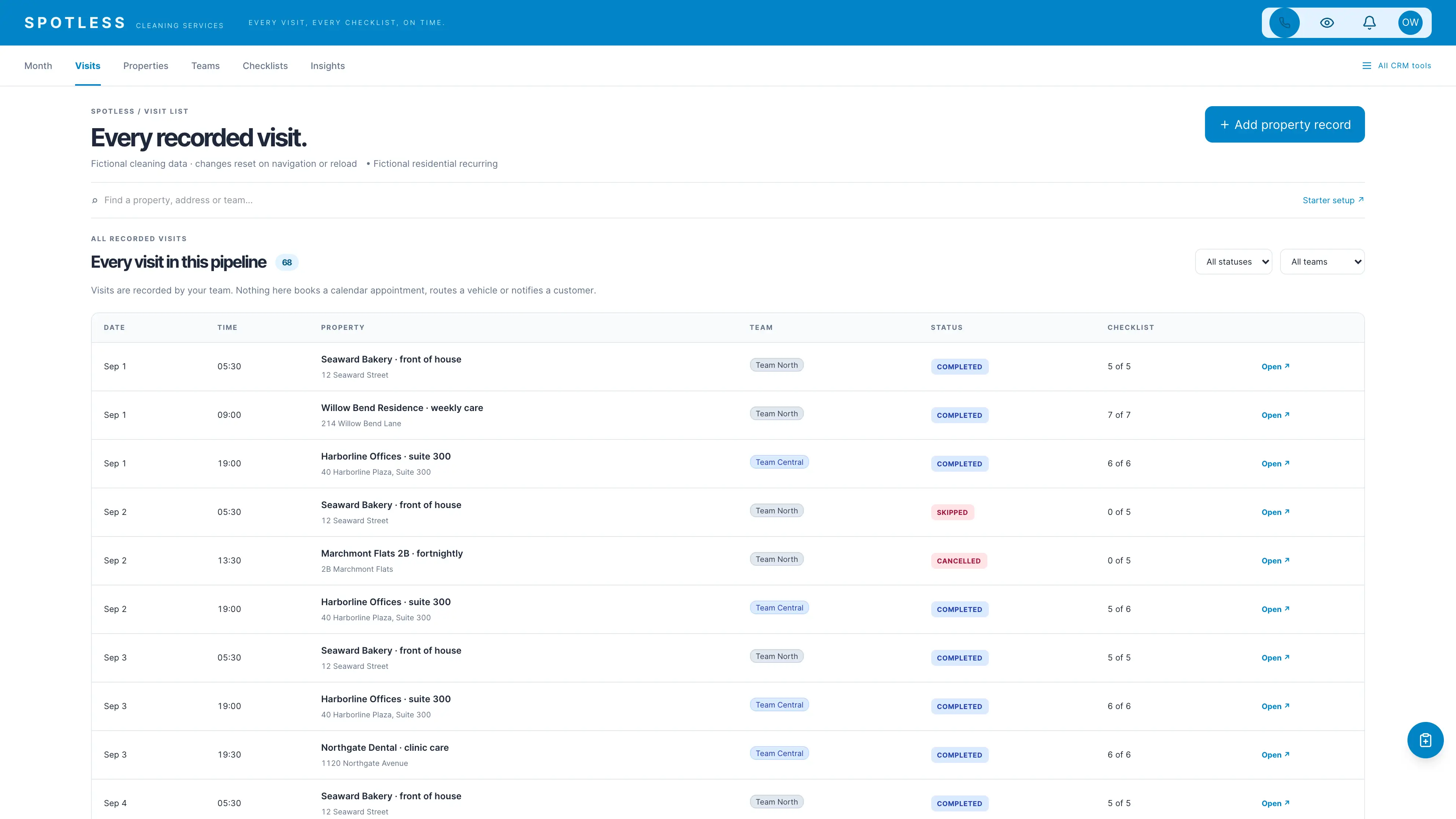Click the STATUS column header
The image size is (1456, 819).
click(946, 327)
